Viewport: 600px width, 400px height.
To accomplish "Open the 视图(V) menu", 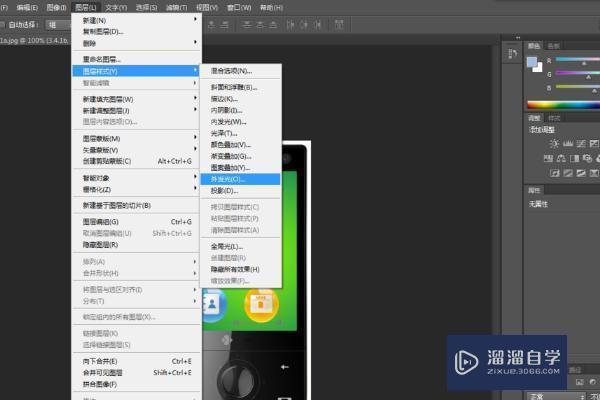I will [207, 8].
